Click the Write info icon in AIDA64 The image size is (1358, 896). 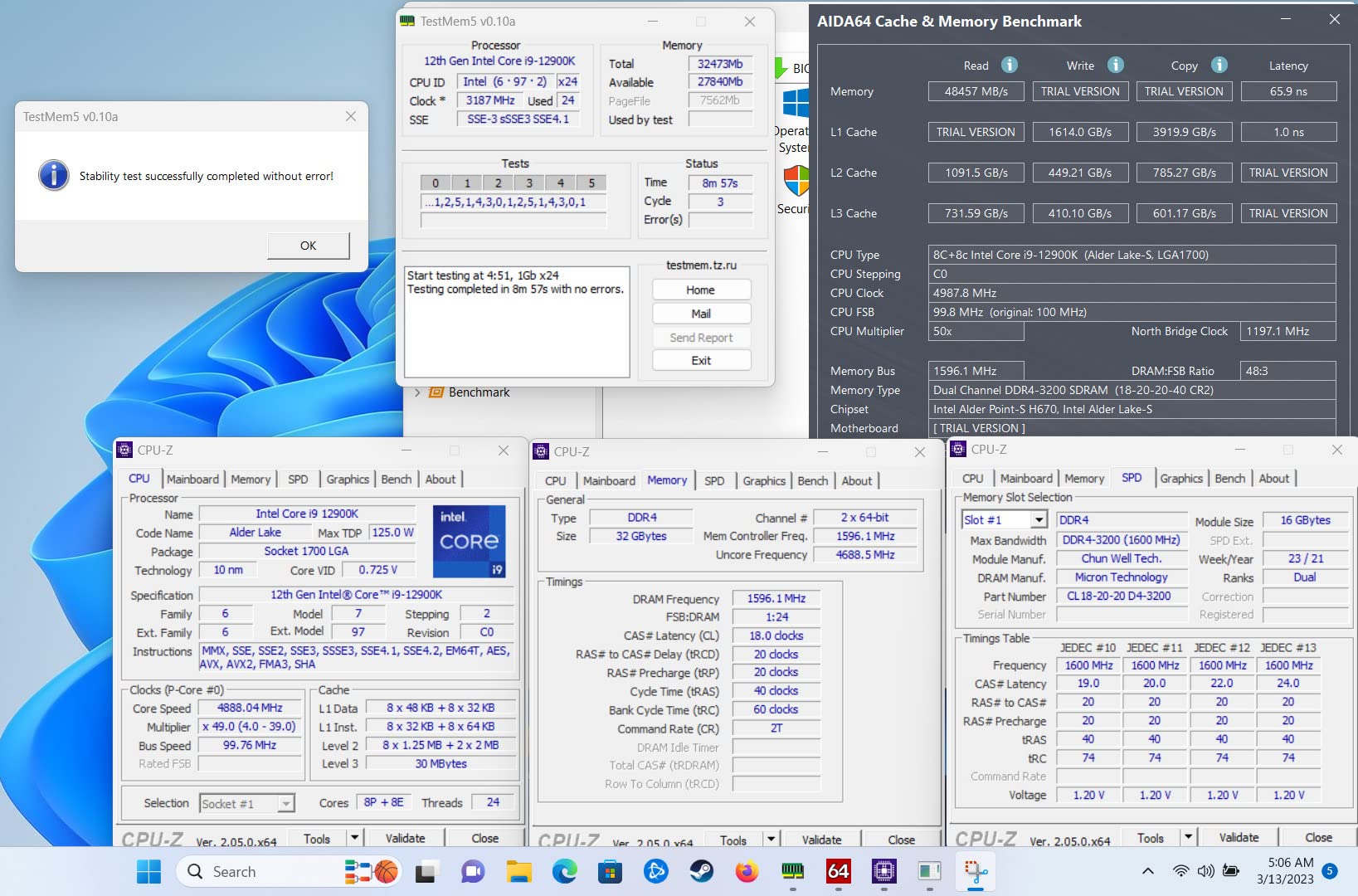click(x=1116, y=66)
